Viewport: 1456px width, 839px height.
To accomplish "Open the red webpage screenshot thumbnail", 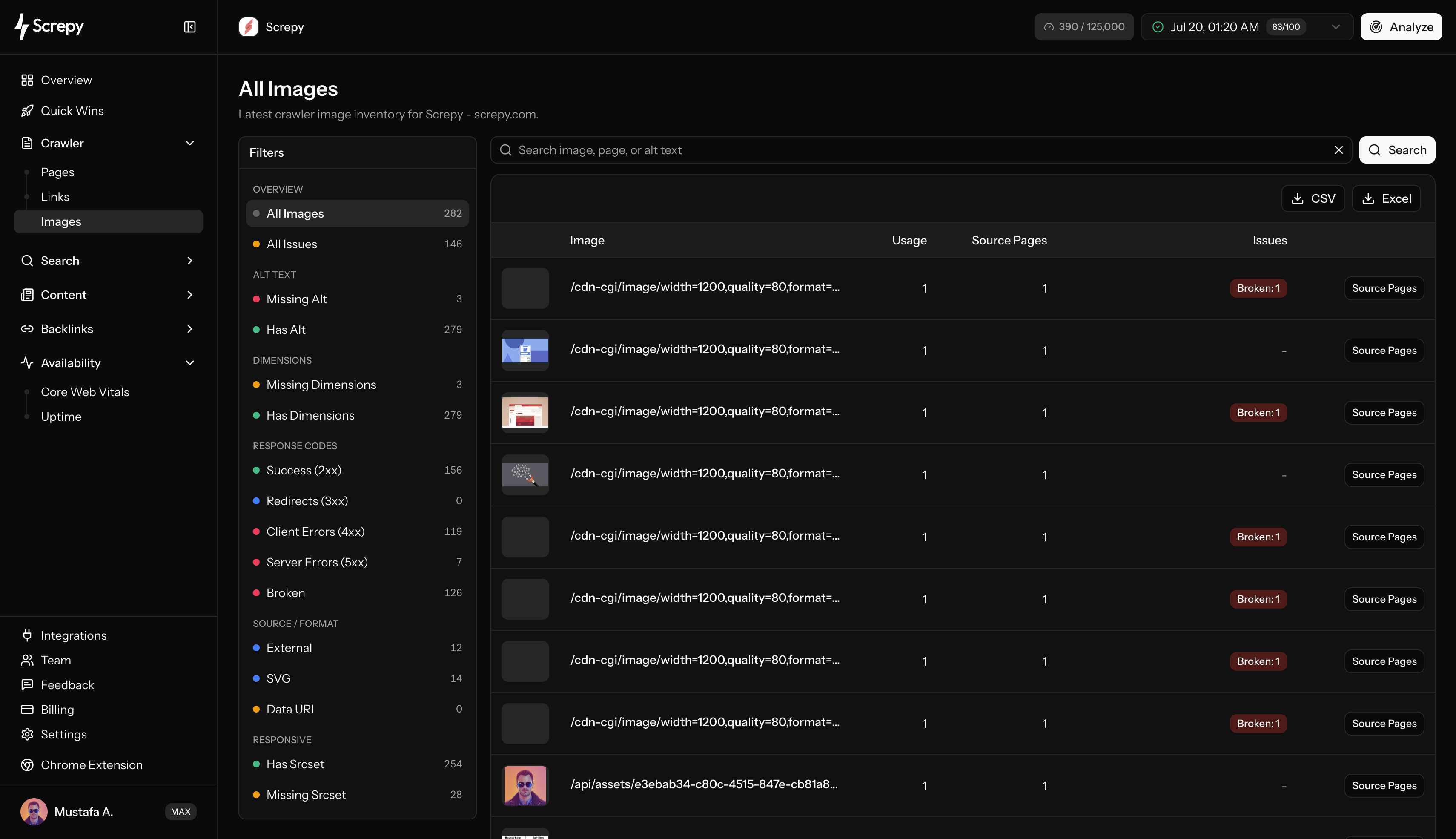I will (x=525, y=413).
